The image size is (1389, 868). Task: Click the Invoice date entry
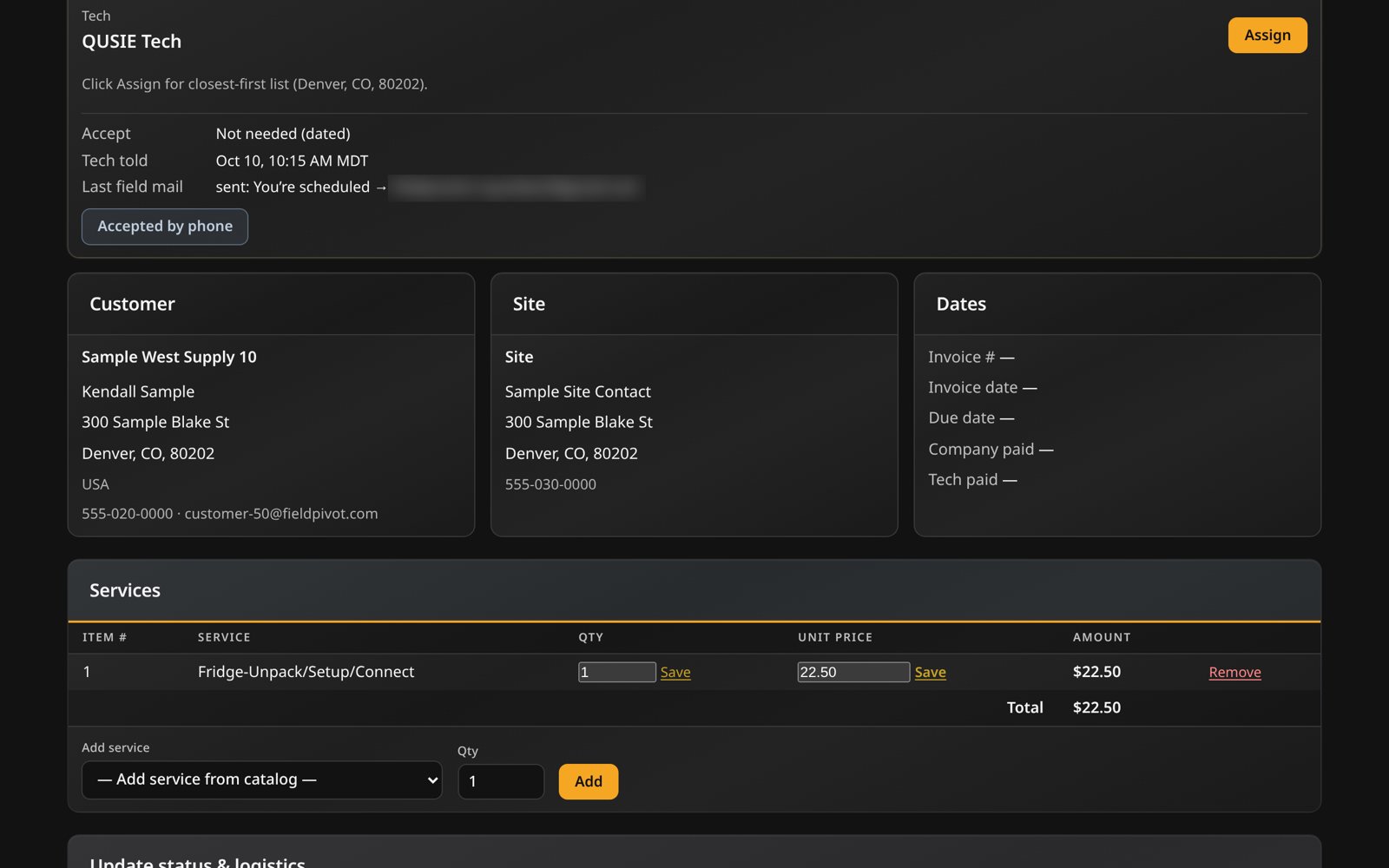pos(983,387)
